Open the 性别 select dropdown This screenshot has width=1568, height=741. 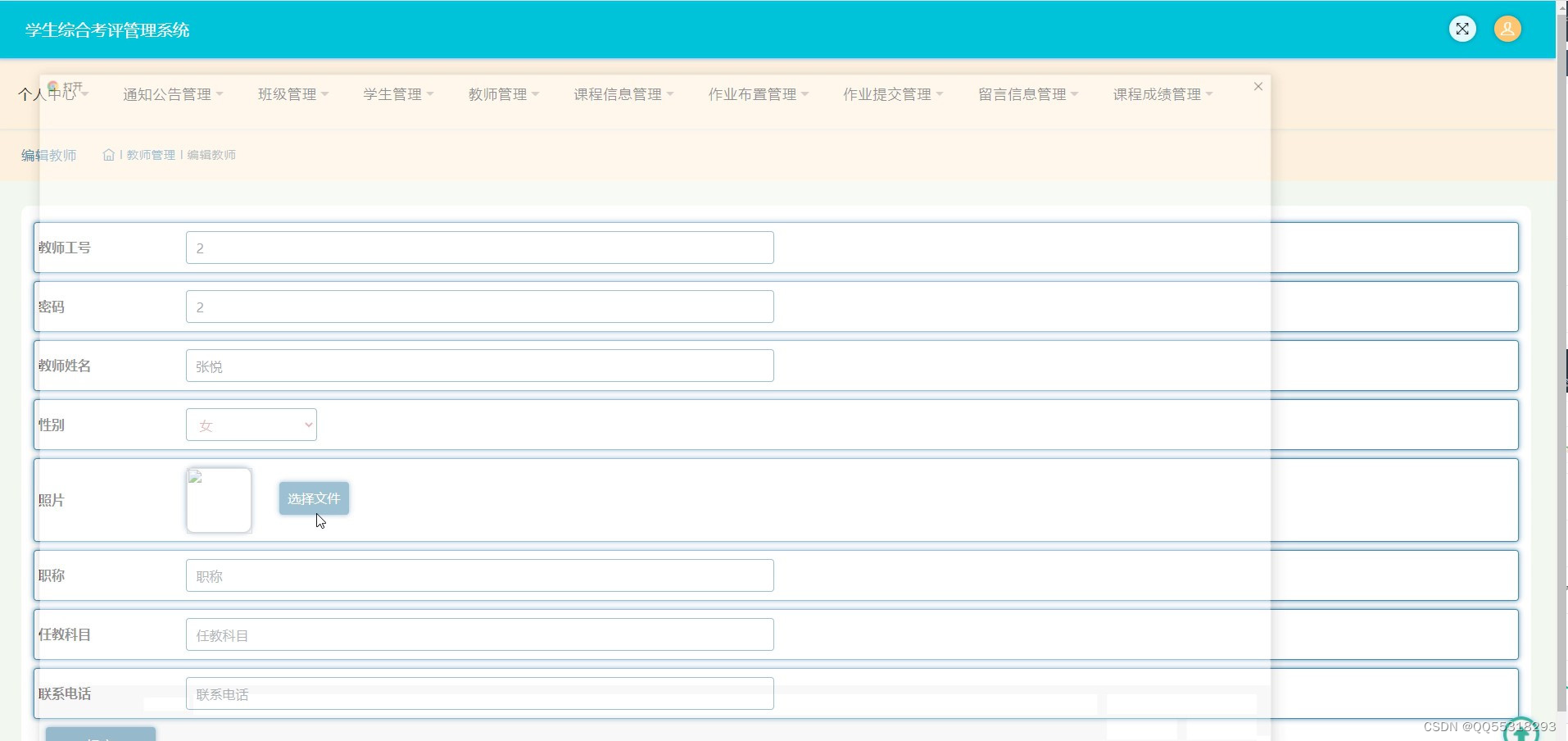pos(252,425)
